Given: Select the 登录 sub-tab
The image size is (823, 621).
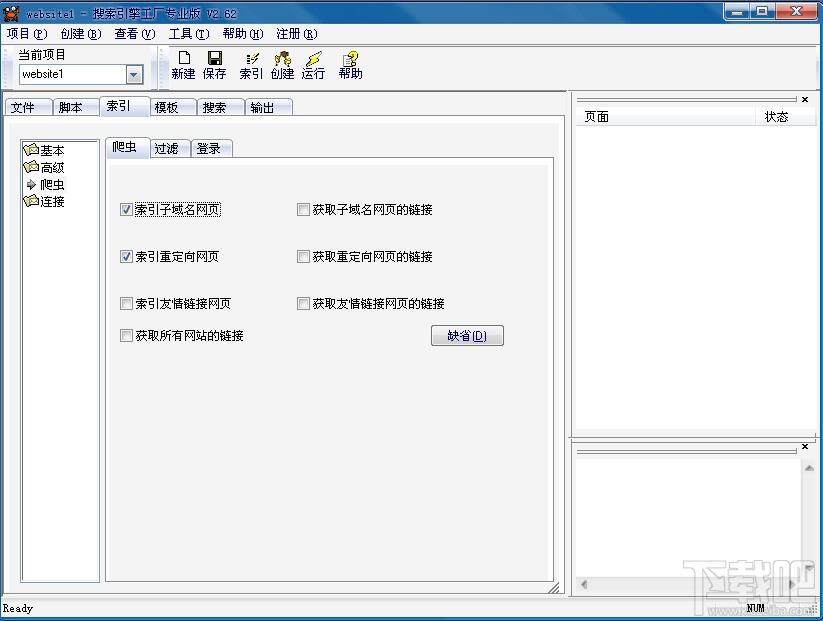Looking at the screenshot, I should click(x=212, y=149).
